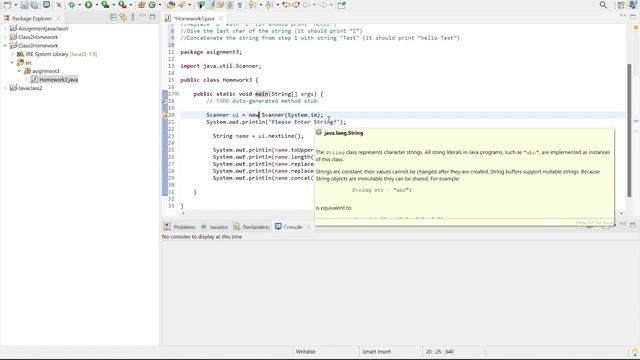
Task: Minimize the Package Explorer view
Action: point(142,17)
